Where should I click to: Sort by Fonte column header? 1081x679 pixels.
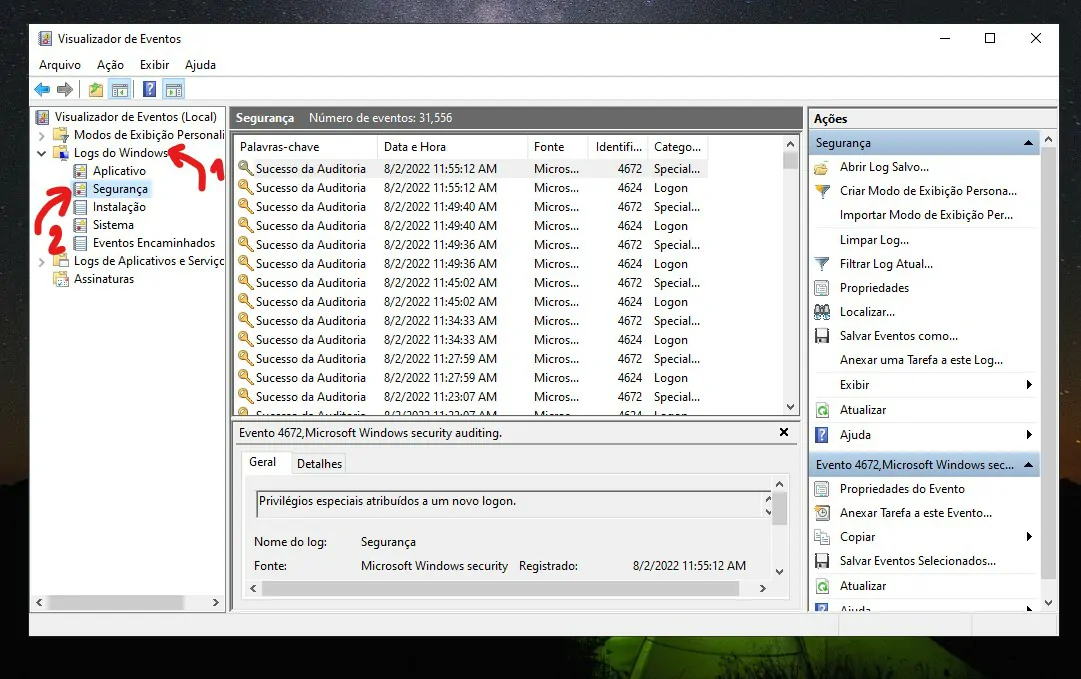click(558, 147)
